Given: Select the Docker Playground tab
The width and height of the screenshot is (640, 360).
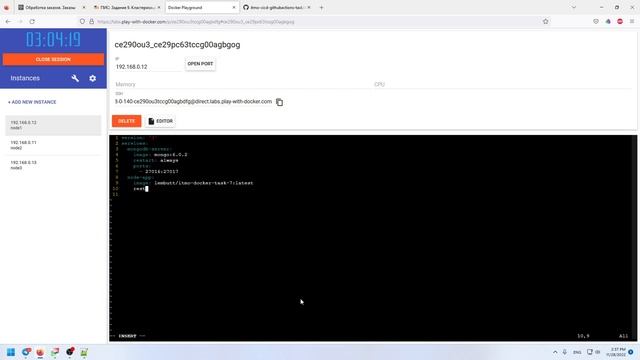Looking at the screenshot, I should point(202,7).
